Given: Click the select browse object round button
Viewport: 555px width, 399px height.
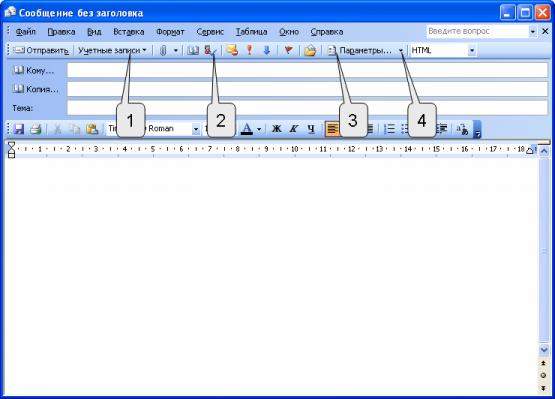Looking at the screenshot, I should [544, 375].
